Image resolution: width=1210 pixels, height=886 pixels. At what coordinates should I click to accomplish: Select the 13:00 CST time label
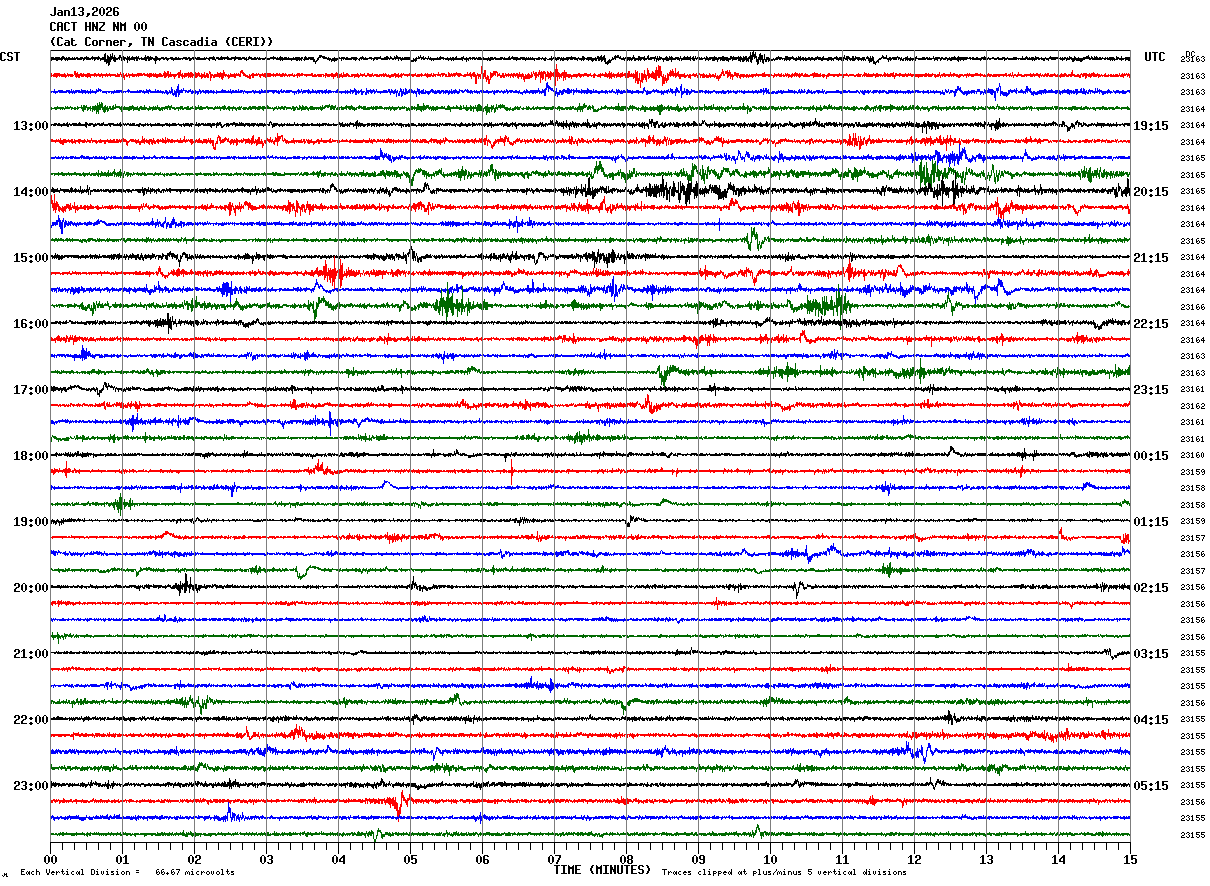[x=31, y=126]
